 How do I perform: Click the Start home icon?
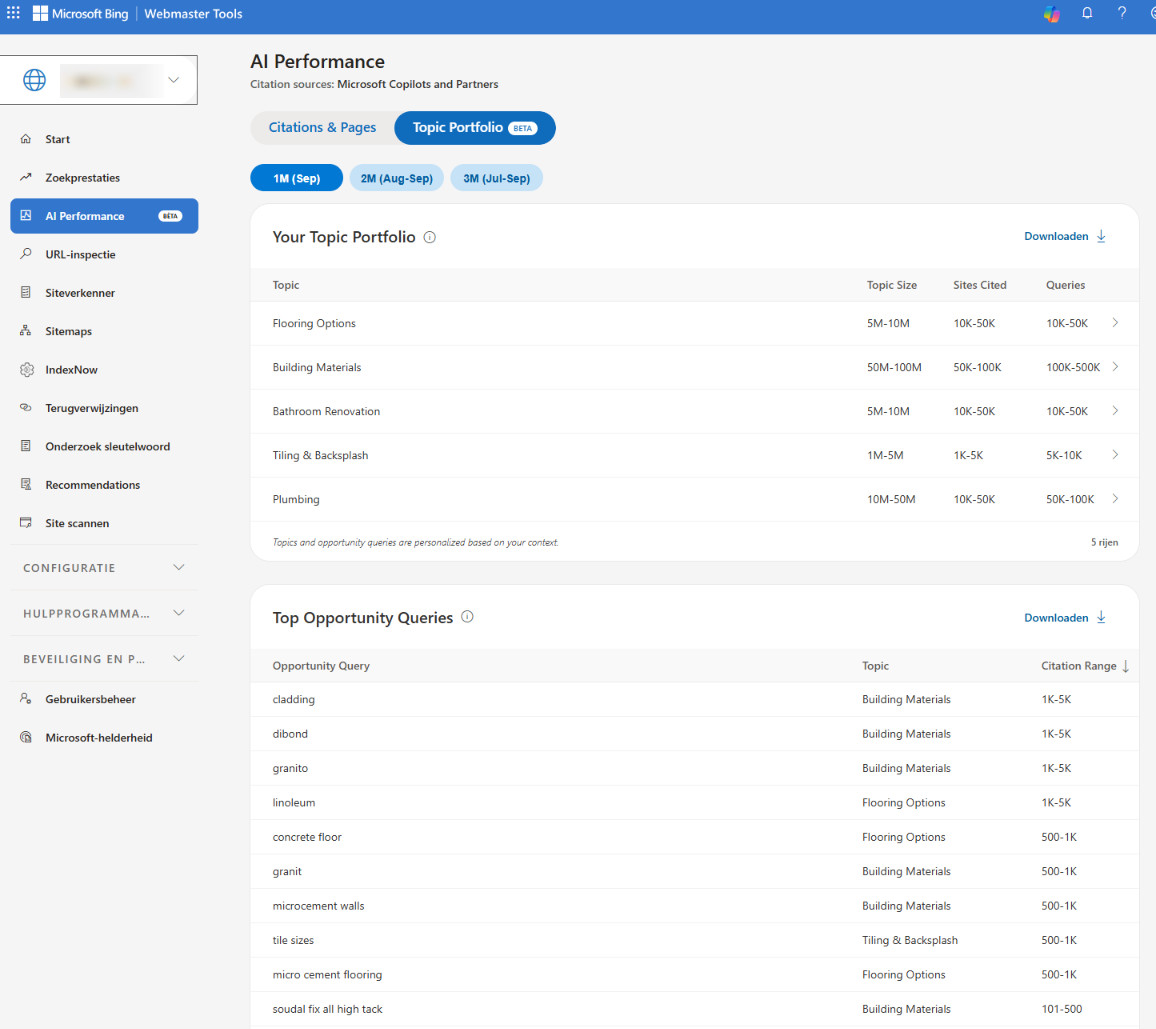coord(26,139)
